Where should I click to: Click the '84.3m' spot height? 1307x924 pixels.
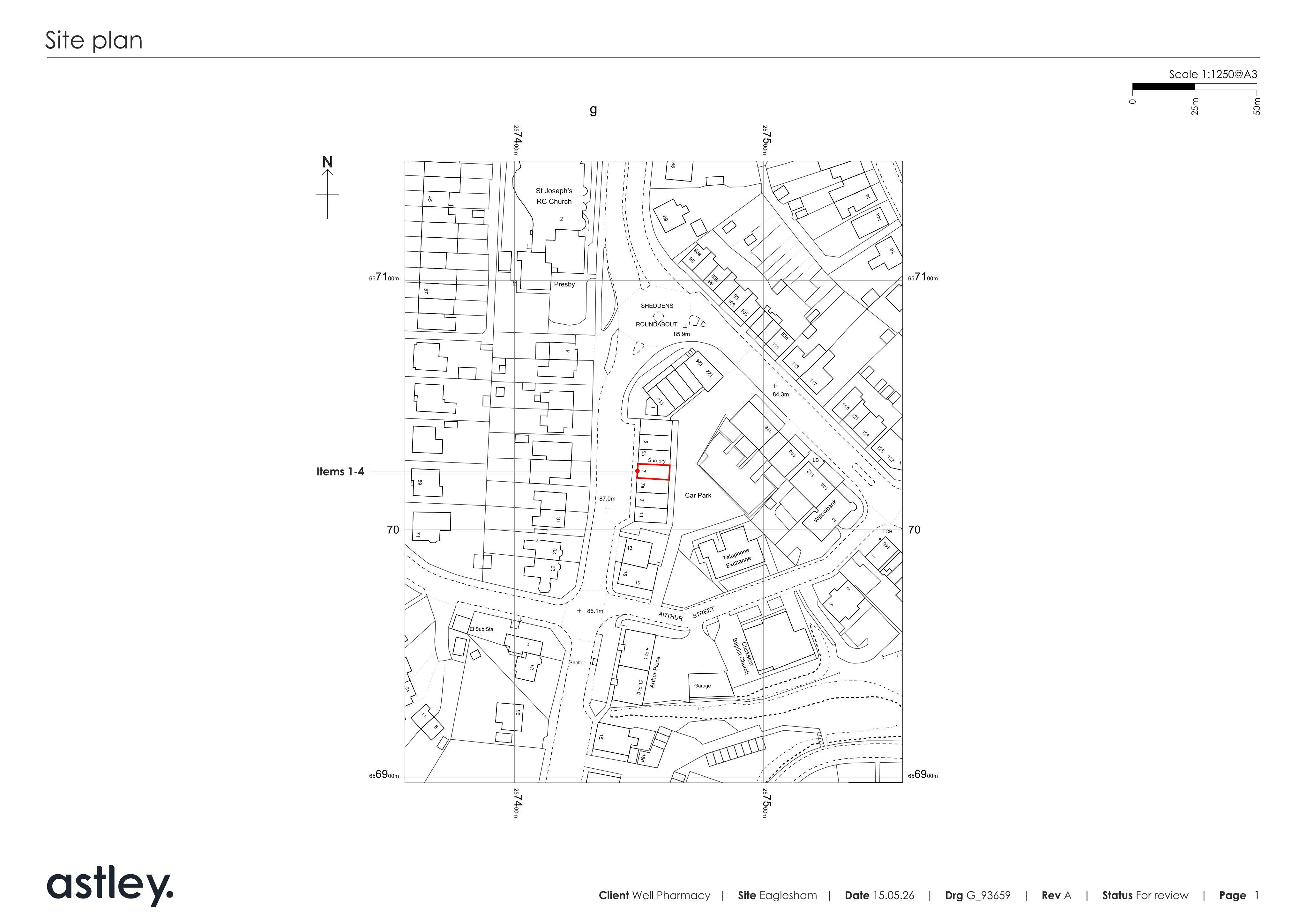point(780,394)
